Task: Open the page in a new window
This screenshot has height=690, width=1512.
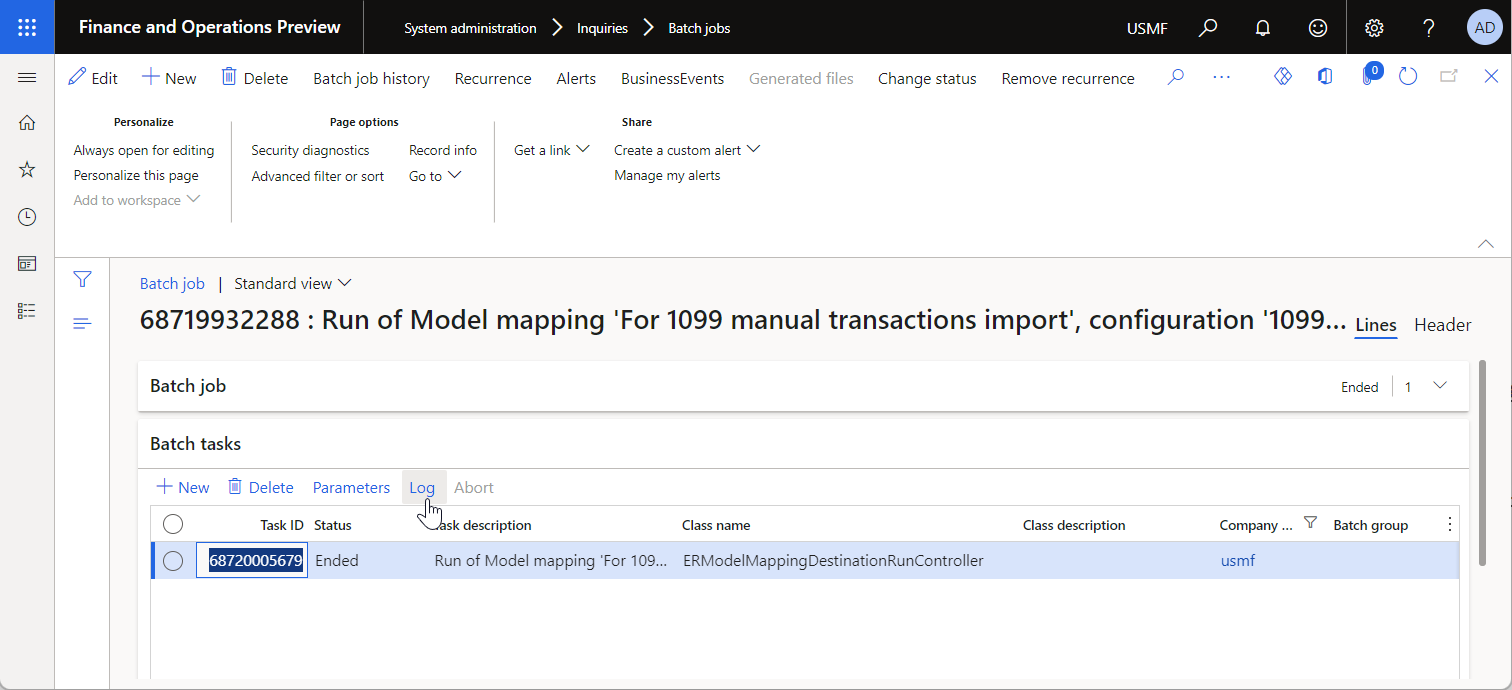Action: coord(1448,76)
